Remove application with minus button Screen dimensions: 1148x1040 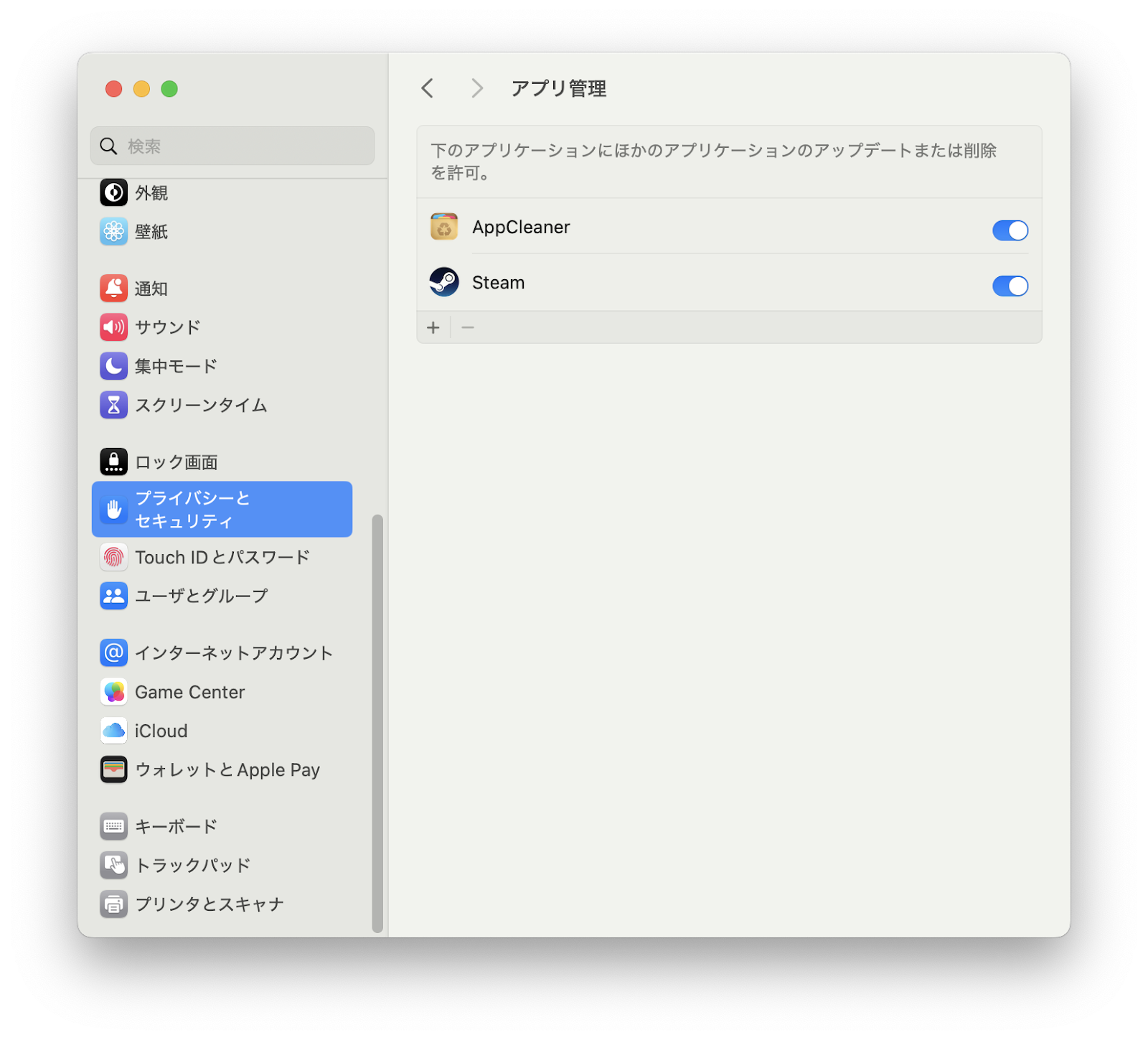coord(468,328)
